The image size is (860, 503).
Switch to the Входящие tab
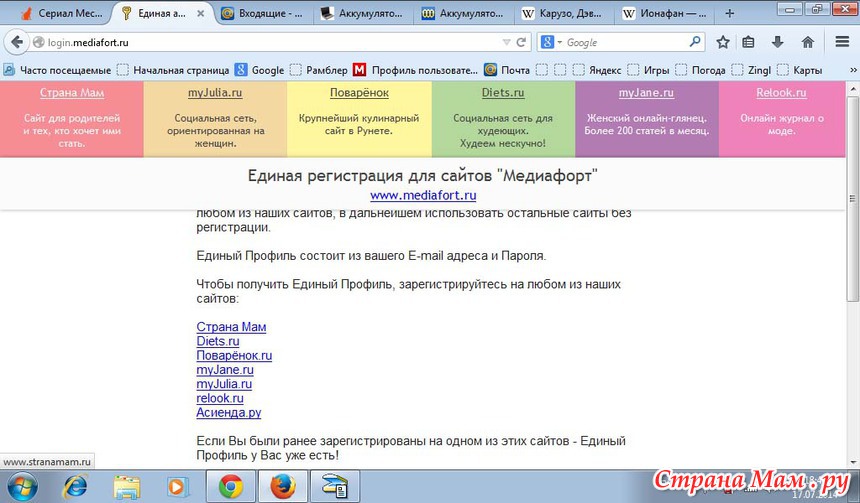pos(262,14)
